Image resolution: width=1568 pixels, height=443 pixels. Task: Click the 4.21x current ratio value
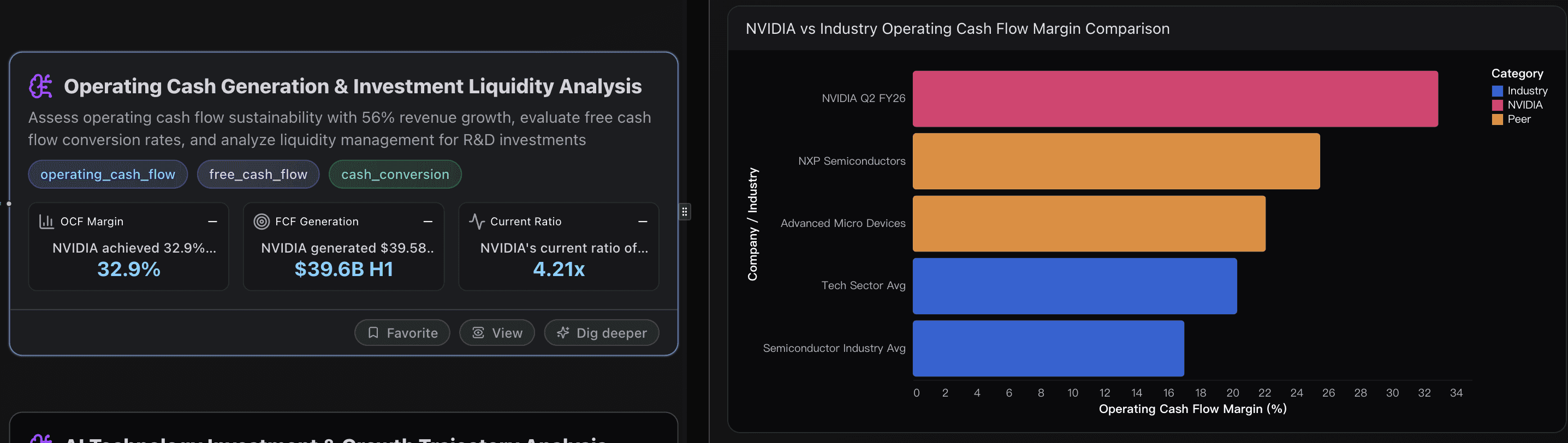(559, 269)
